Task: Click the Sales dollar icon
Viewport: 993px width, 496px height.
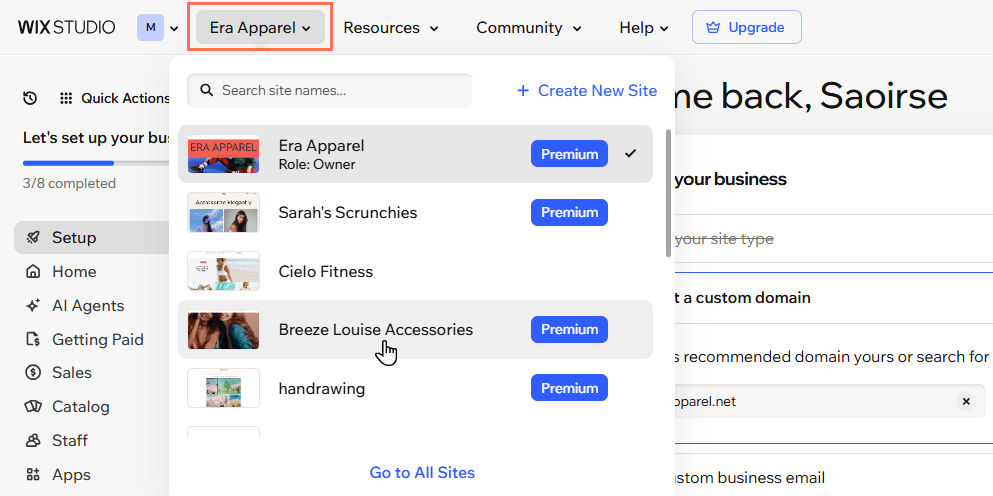Action: pyautogui.click(x=32, y=372)
